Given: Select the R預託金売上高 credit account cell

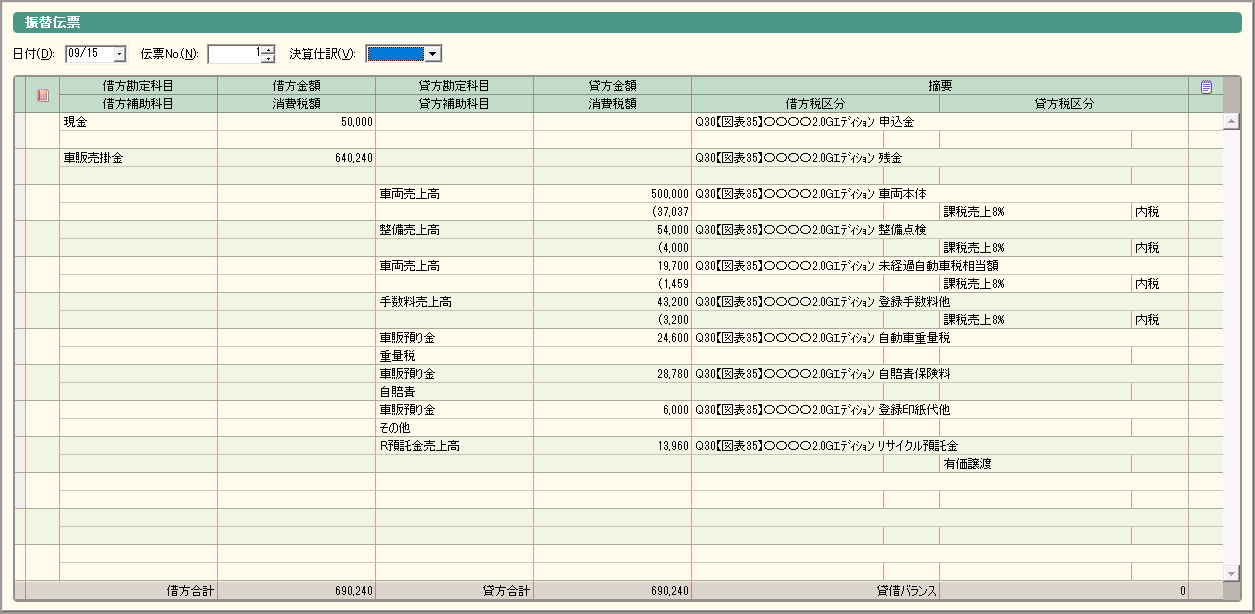Looking at the screenshot, I should [454, 446].
